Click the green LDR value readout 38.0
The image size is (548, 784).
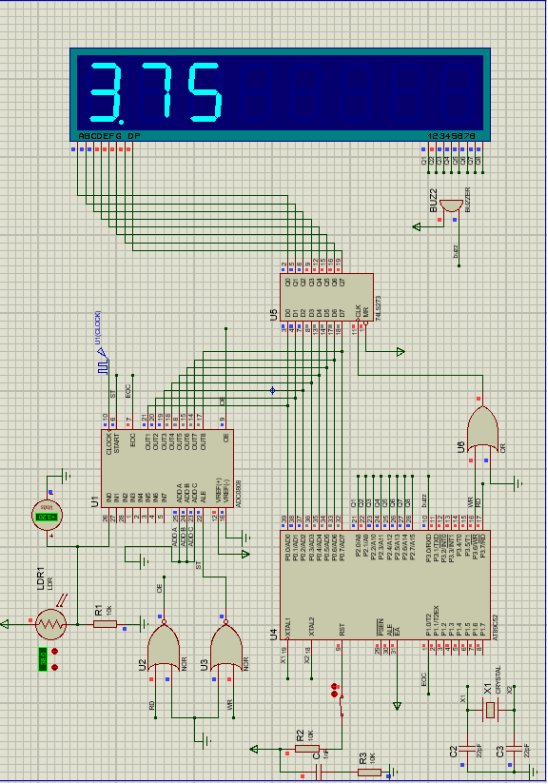tap(43, 659)
